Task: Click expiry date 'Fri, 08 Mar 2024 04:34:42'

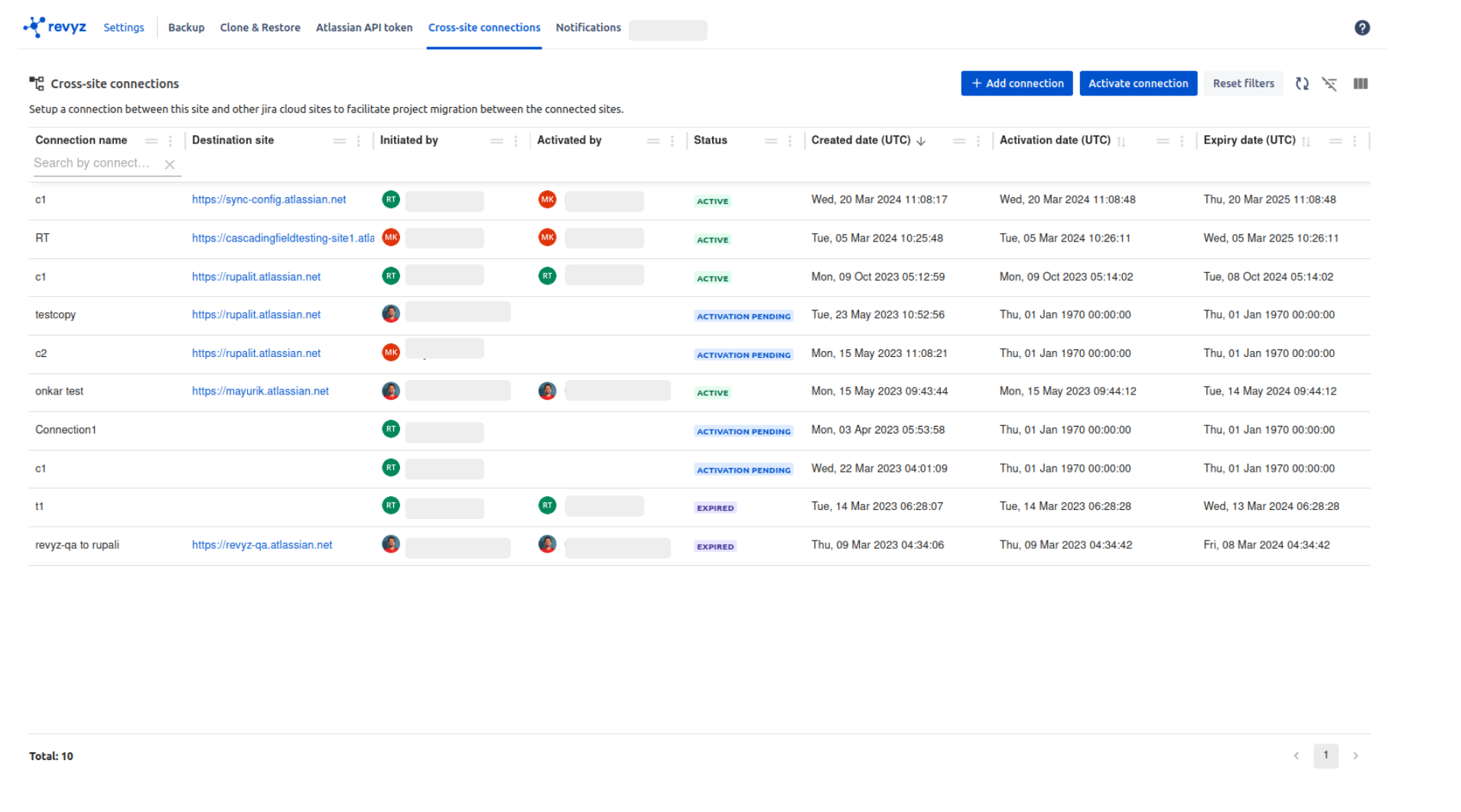Action: (x=1266, y=545)
